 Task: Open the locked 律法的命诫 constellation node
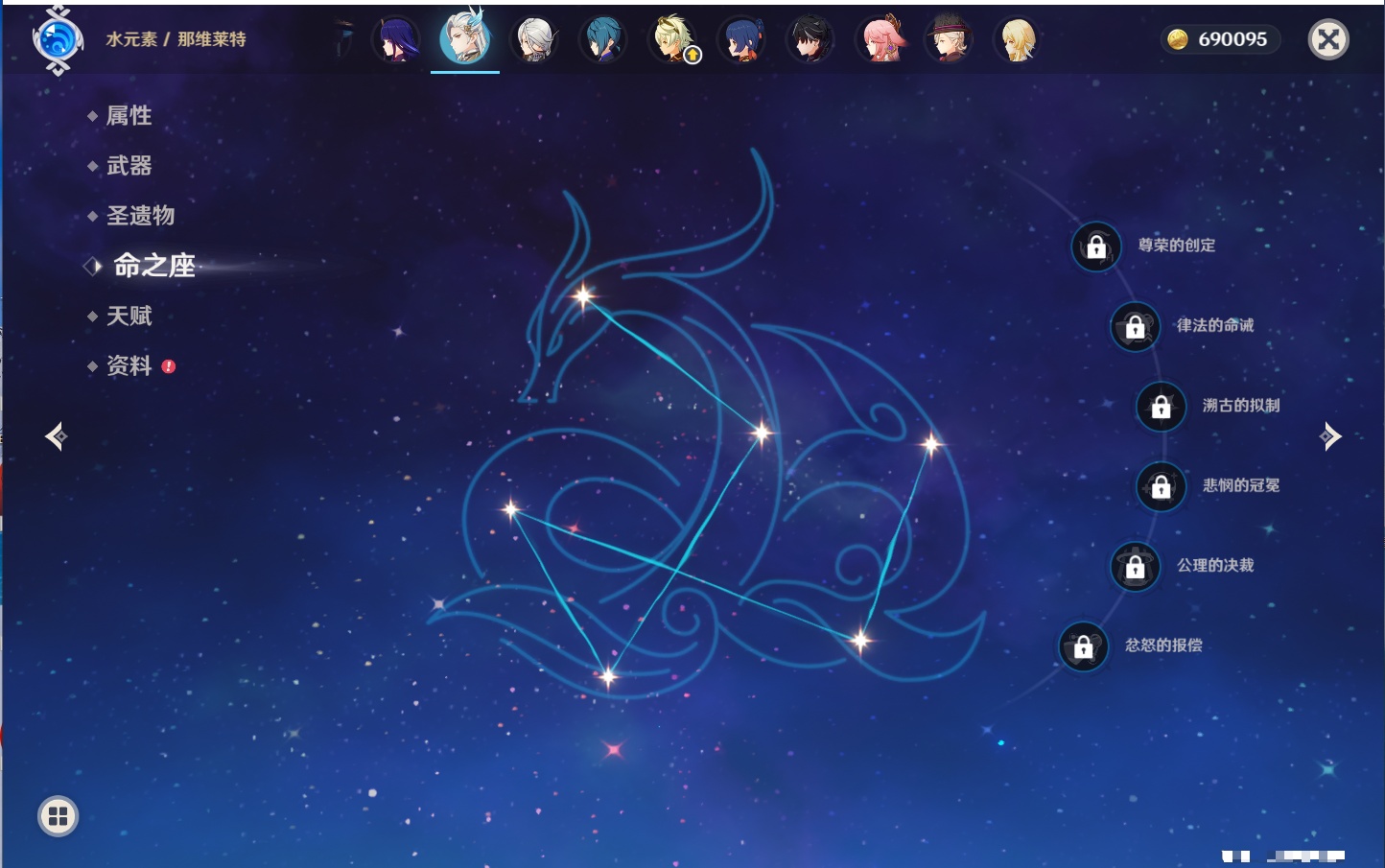tap(1135, 327)
